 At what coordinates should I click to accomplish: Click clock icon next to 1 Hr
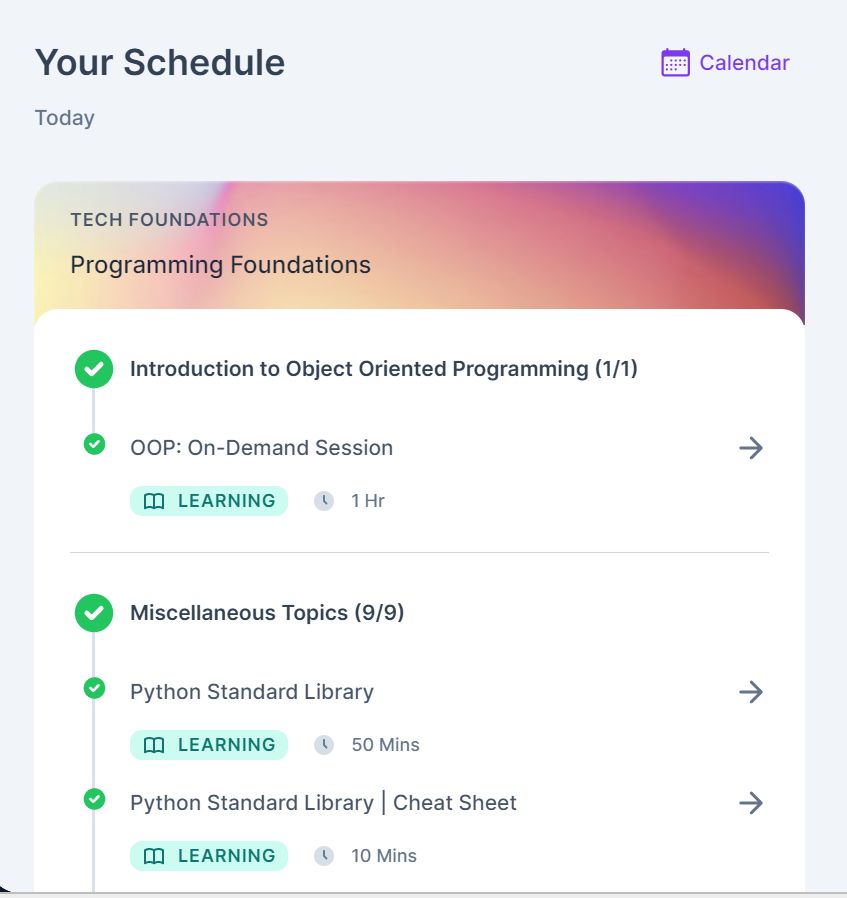coord(324,501)
